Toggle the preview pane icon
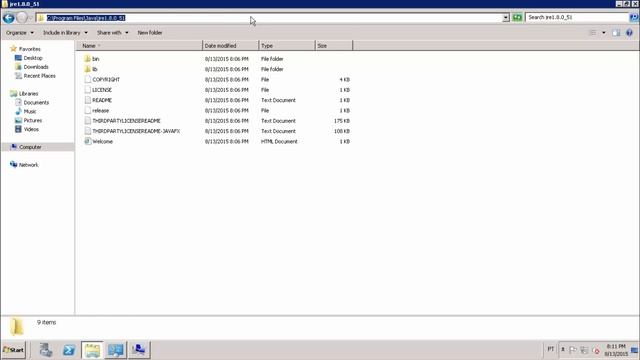Viewport: 640px width, 360px height. [x=616, y=33]
